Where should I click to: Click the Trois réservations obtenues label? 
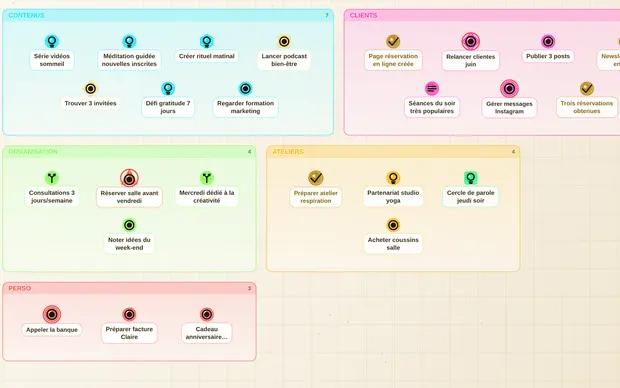click(587, 107)
